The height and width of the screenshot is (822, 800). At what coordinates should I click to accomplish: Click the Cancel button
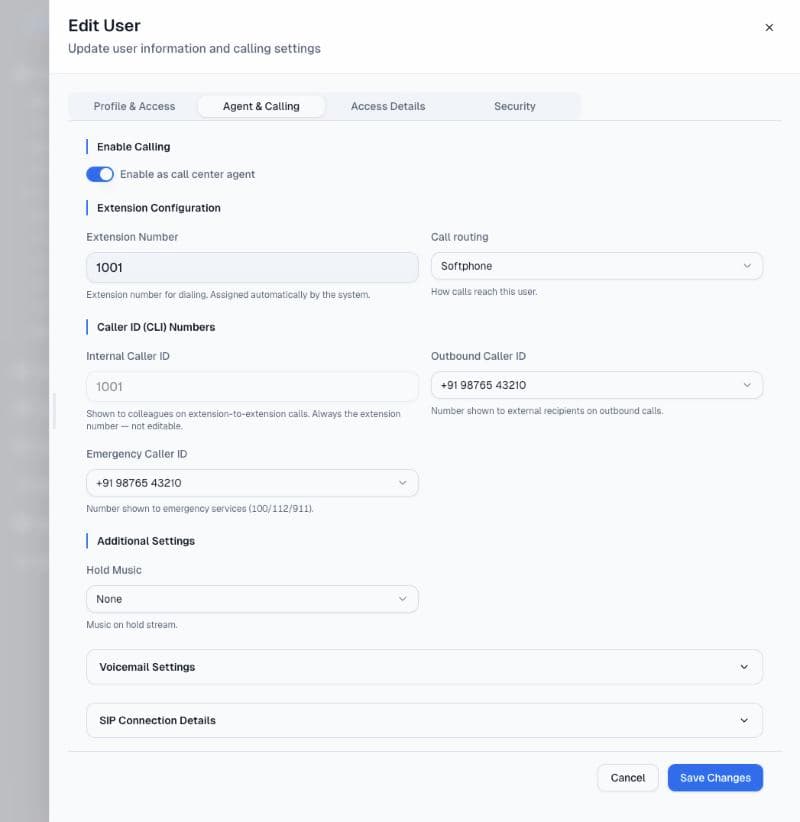click(x=628, y=778)
